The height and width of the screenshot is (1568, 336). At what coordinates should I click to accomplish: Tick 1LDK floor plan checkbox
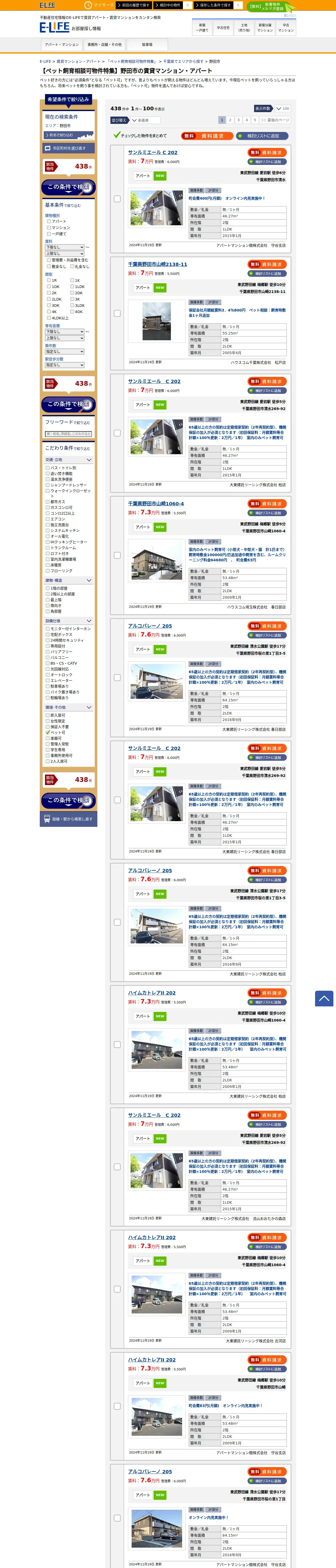pos(72,287)
